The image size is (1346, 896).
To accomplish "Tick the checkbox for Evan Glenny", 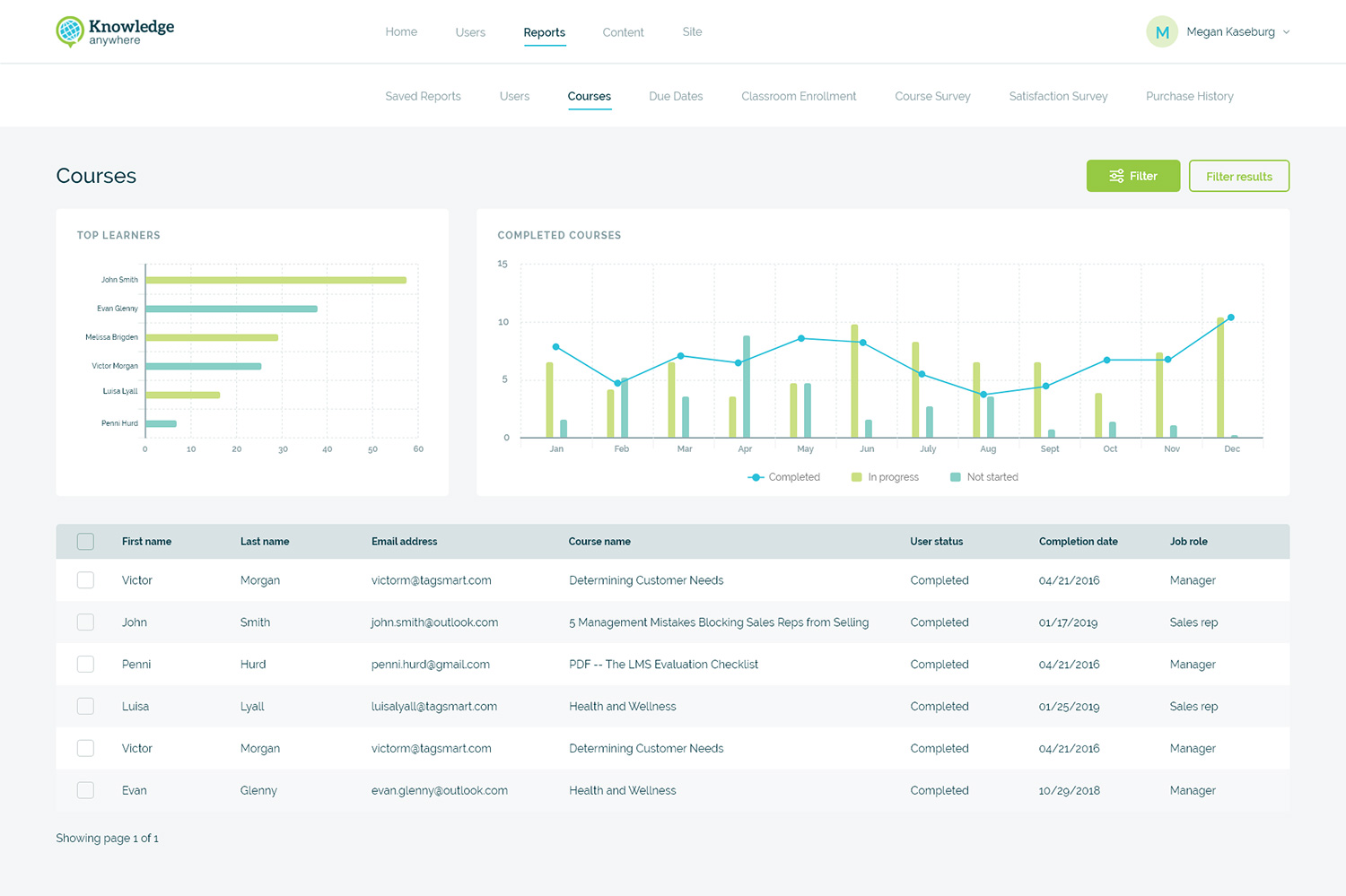I will click(85, 790).
